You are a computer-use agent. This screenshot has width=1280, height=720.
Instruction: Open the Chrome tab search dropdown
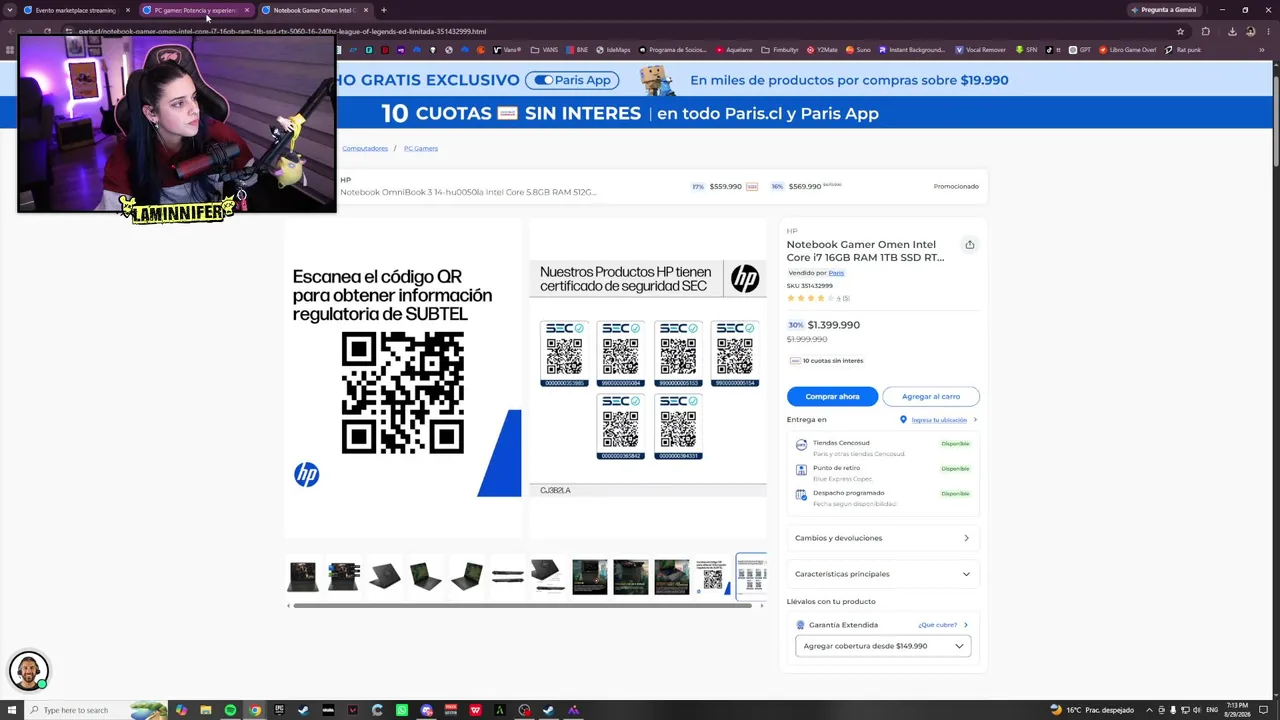coord(11,10)
